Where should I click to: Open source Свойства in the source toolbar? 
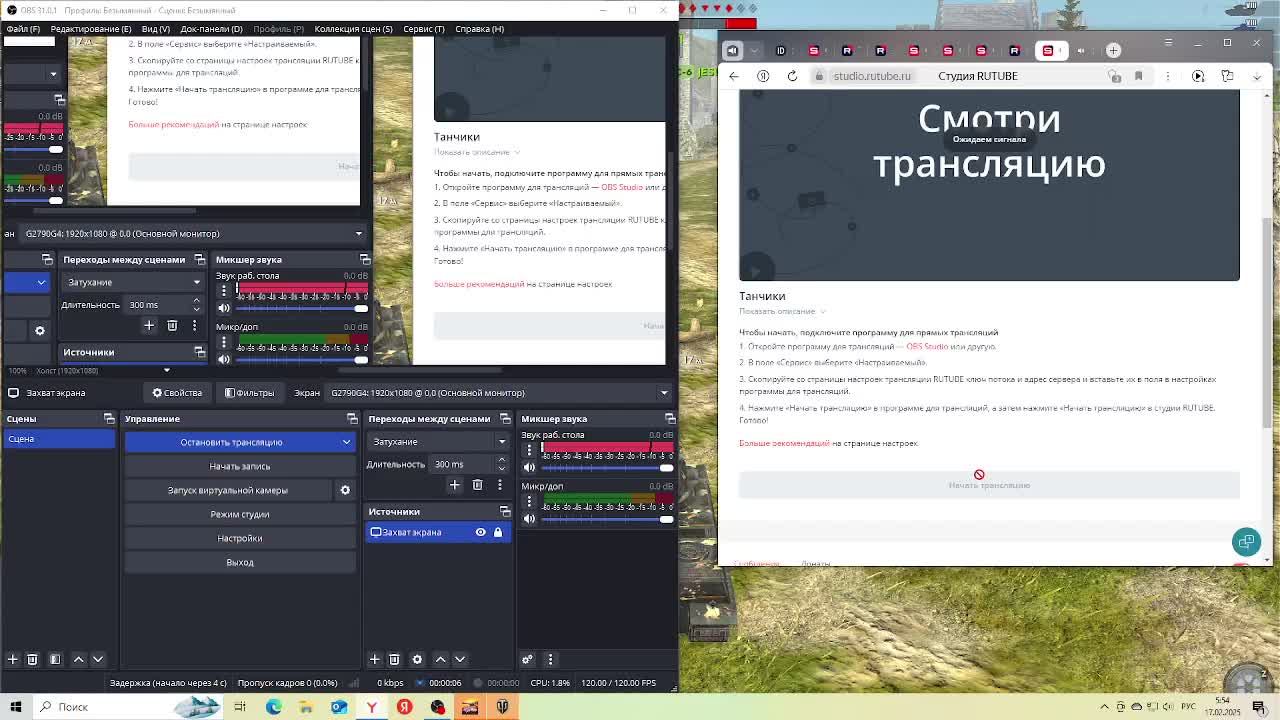[177, 393]
